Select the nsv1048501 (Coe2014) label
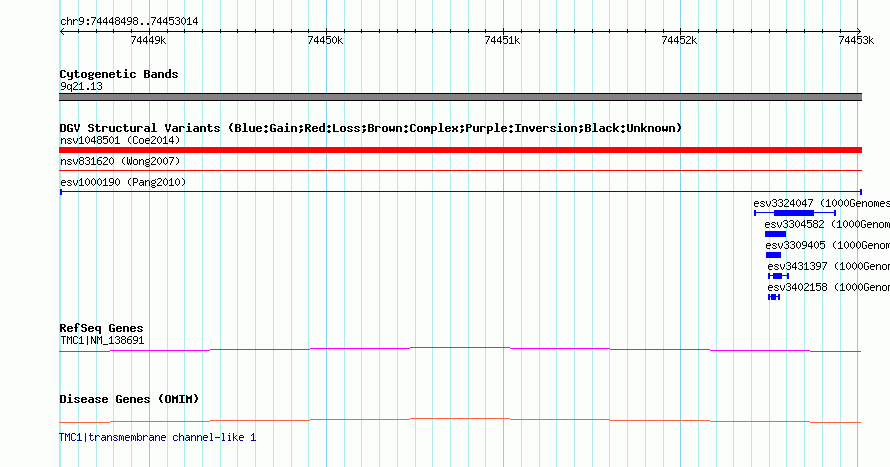Screen dimensions: 890x467 [120, 140]
